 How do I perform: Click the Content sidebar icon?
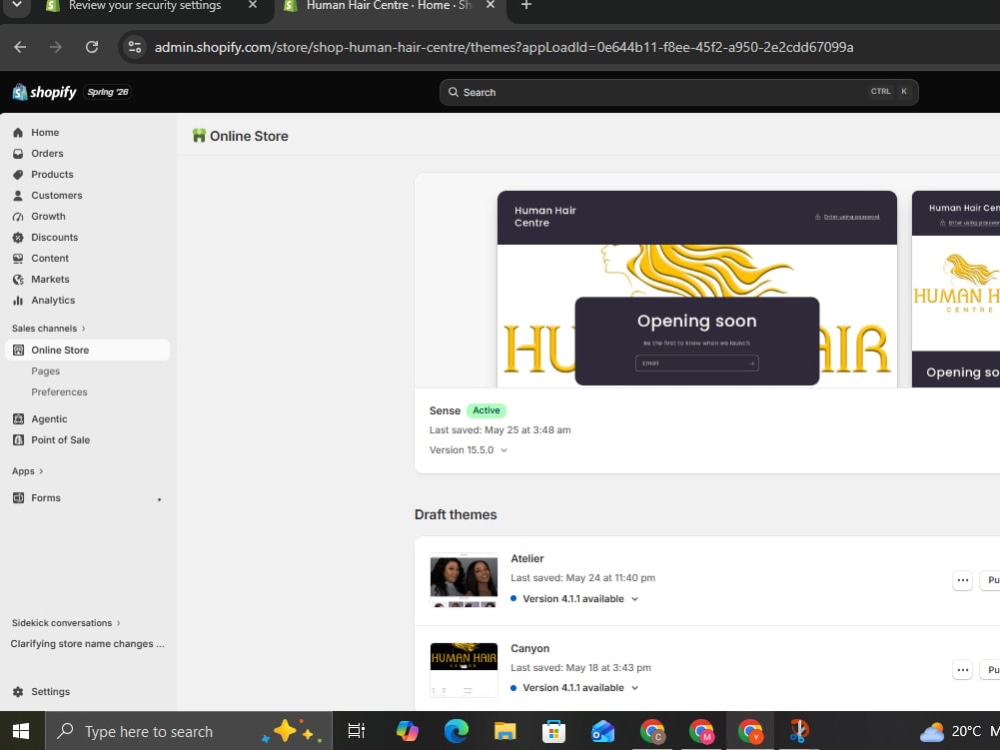click(x=18, y=258)
